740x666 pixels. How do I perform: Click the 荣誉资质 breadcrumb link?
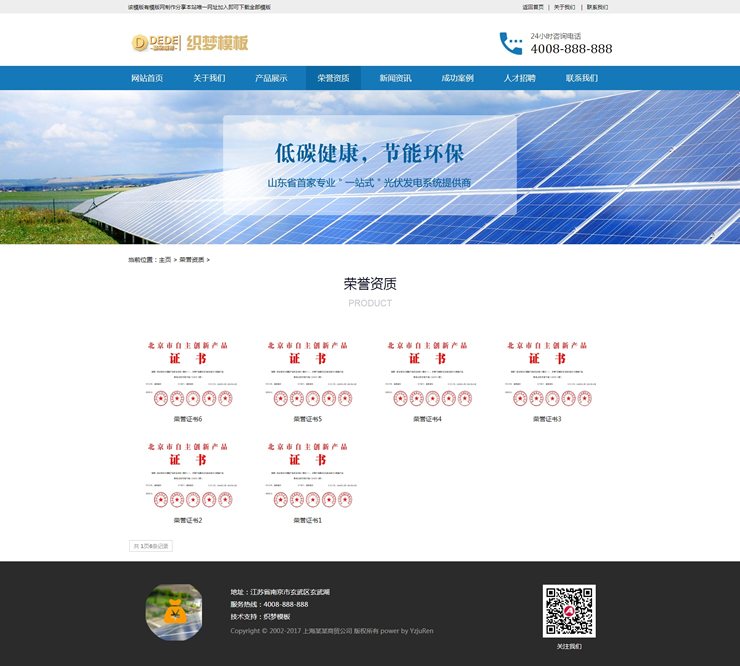pyautogui.click(x=191, y=259)
